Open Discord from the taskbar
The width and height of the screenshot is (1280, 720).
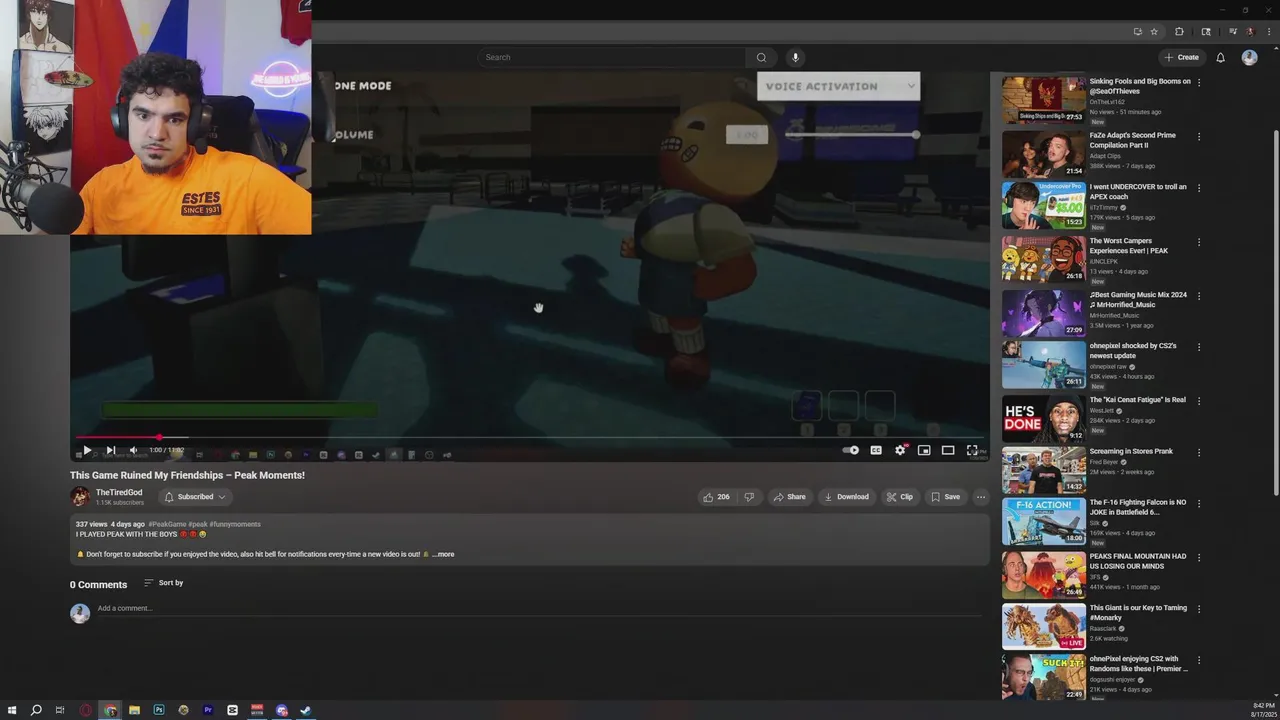[281, 710]
